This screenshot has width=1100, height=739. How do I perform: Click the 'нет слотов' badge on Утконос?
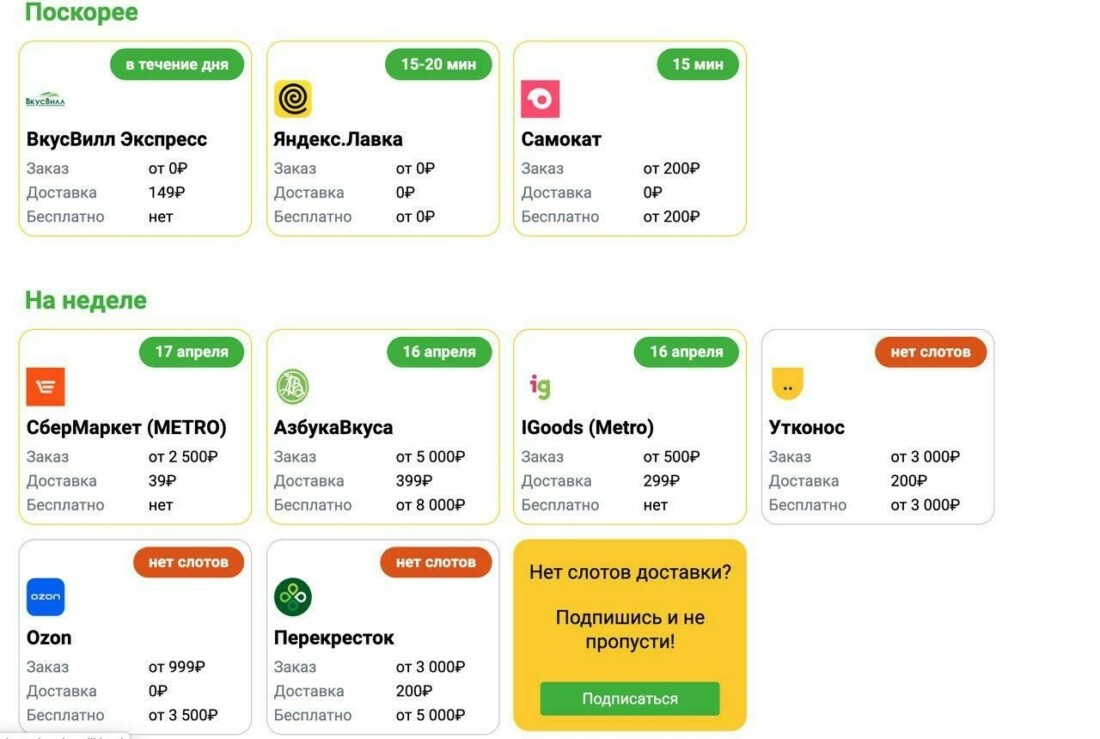tap(930, 352)
